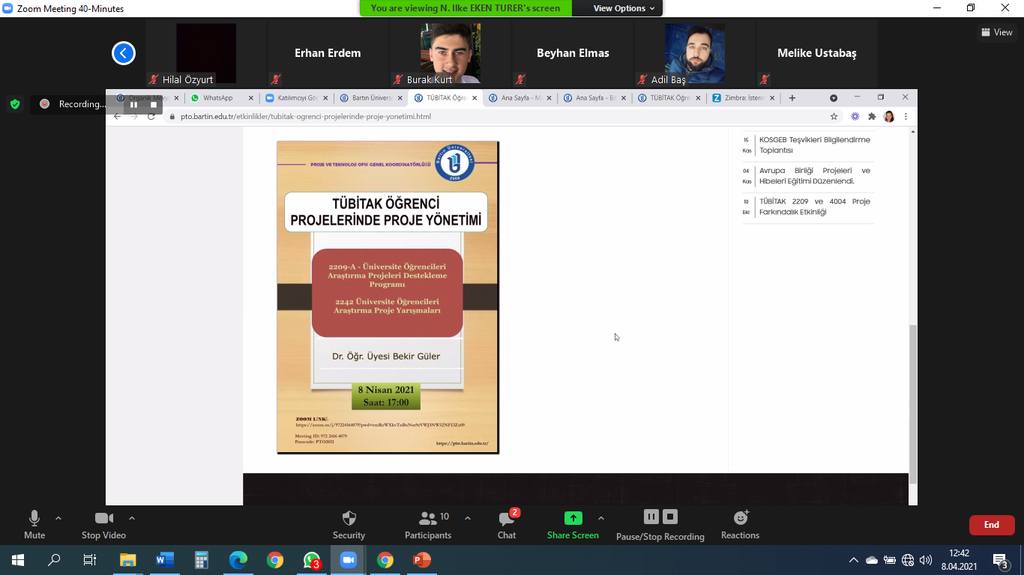
Task: Switch to last TÜBİTAK Öğrenci browser tab
Action: click(668, 97)
